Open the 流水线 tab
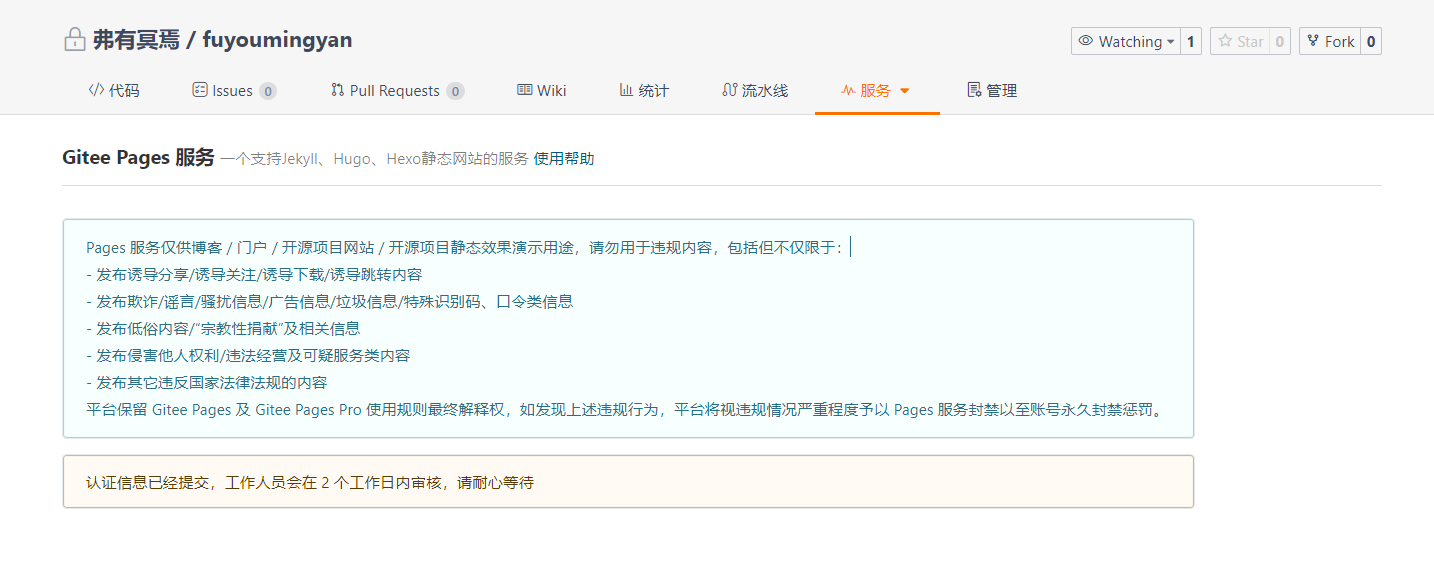 [x=755, y=90]
